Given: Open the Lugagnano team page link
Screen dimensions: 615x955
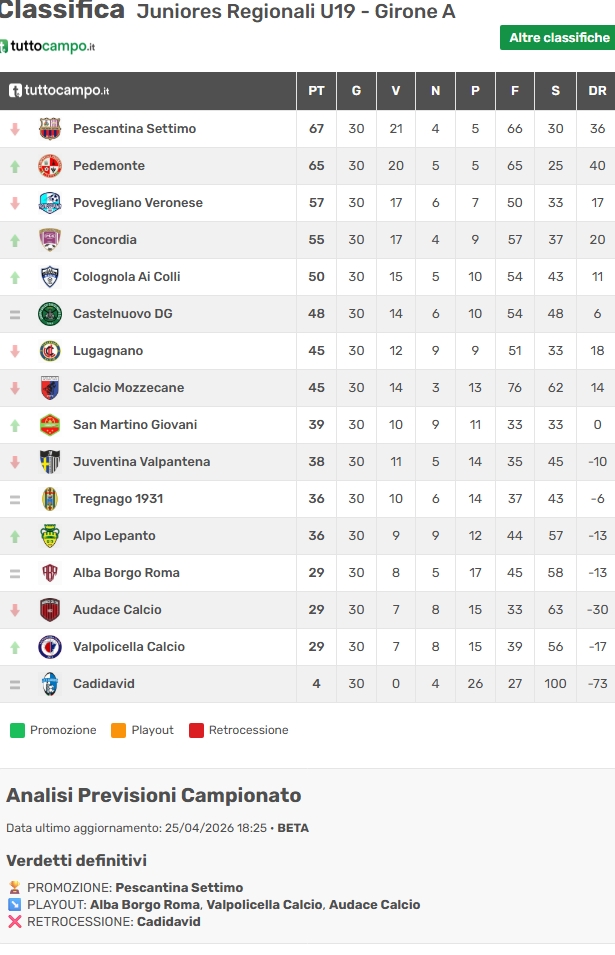Looking at the screenshot, I should (108, 351).
